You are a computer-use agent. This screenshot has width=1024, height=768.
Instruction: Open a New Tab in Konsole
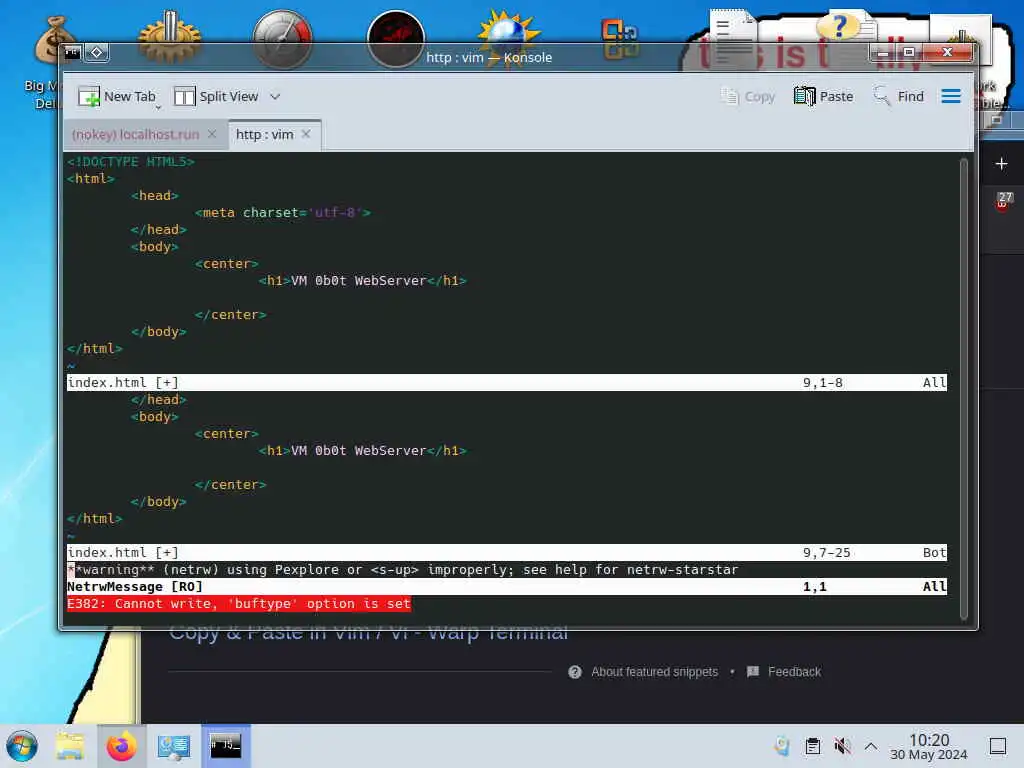click(117, 97)
